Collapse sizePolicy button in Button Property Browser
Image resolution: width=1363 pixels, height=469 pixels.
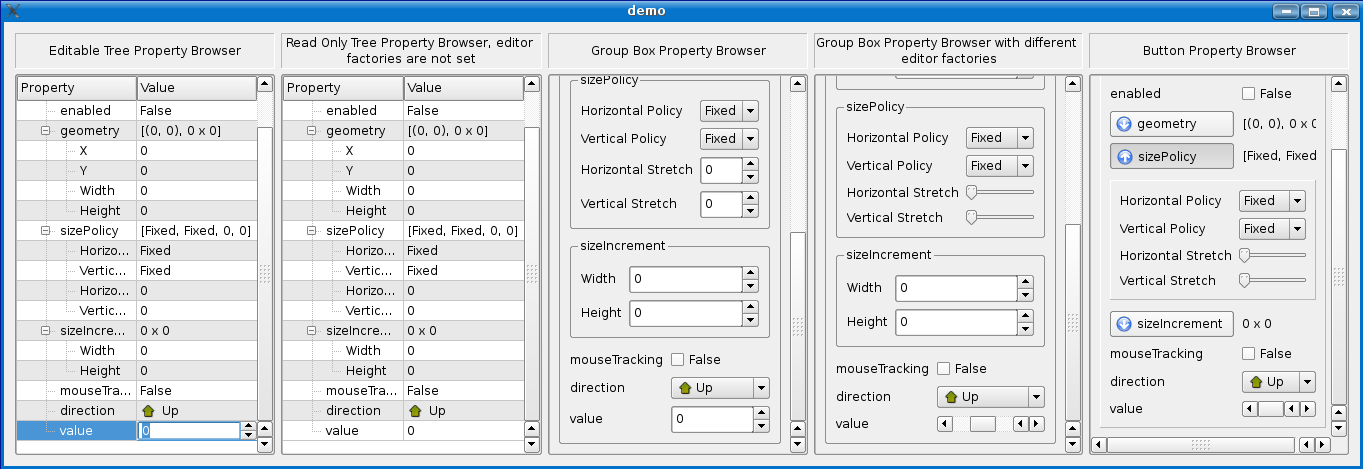(x=1123, y=157)
